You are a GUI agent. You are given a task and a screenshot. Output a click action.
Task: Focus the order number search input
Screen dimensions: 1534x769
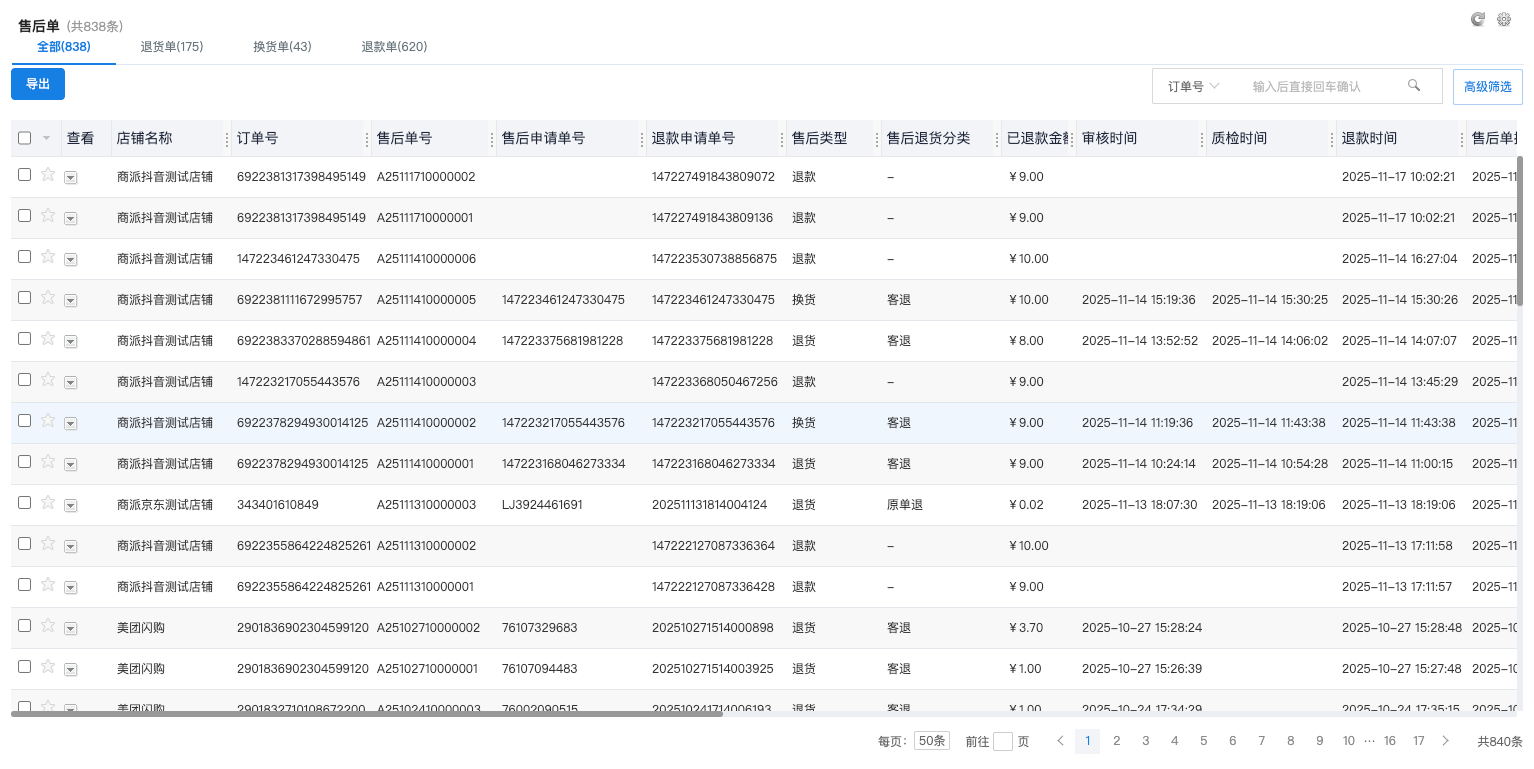1324,87
